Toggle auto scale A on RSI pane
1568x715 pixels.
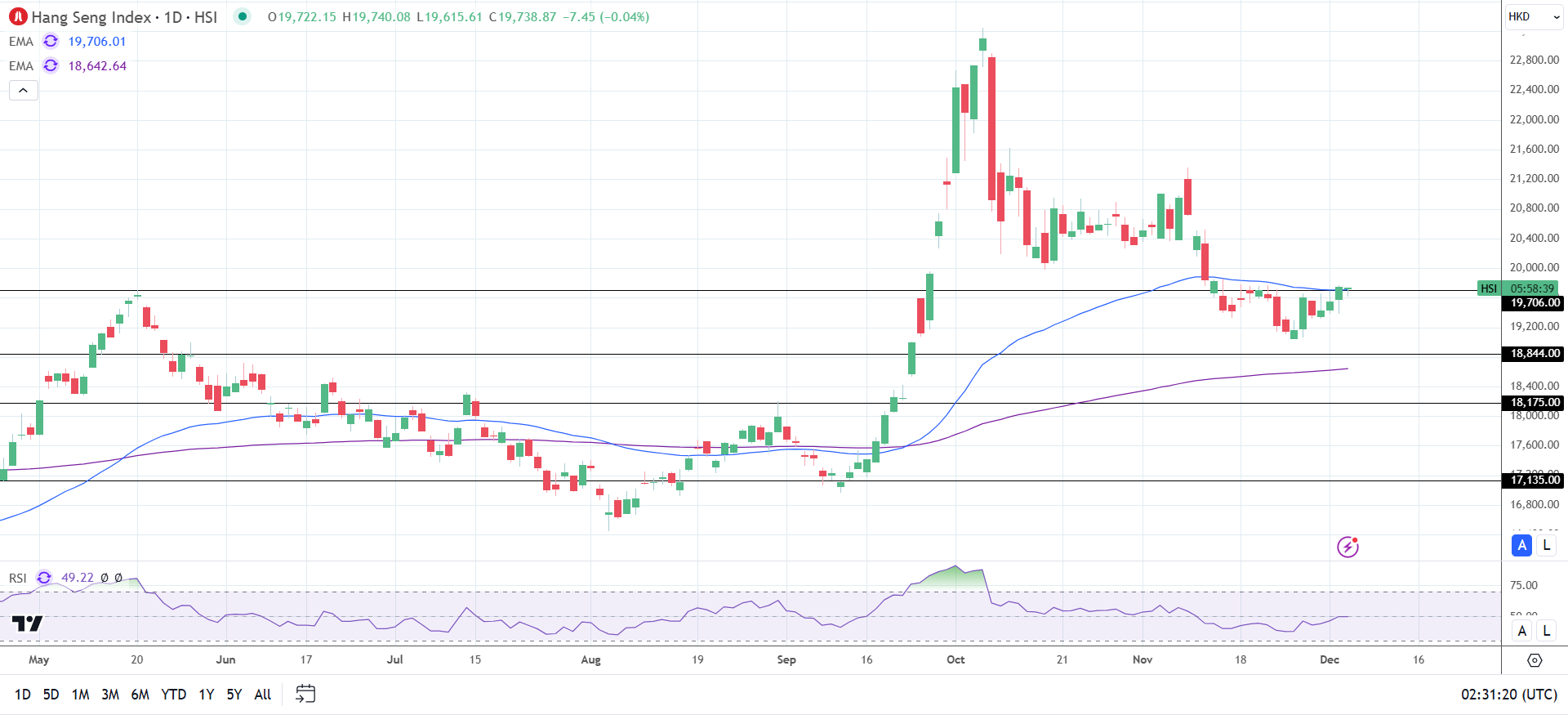click(x=1521, y=630)
